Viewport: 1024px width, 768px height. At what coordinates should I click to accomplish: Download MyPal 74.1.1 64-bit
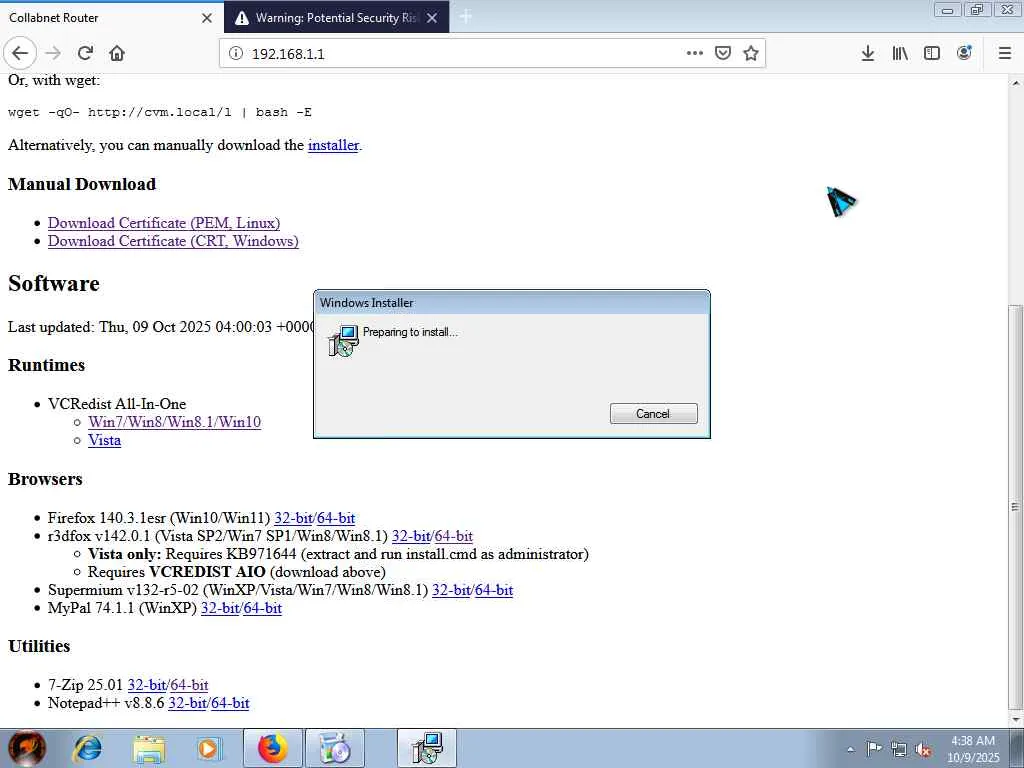tap(263, 608)
